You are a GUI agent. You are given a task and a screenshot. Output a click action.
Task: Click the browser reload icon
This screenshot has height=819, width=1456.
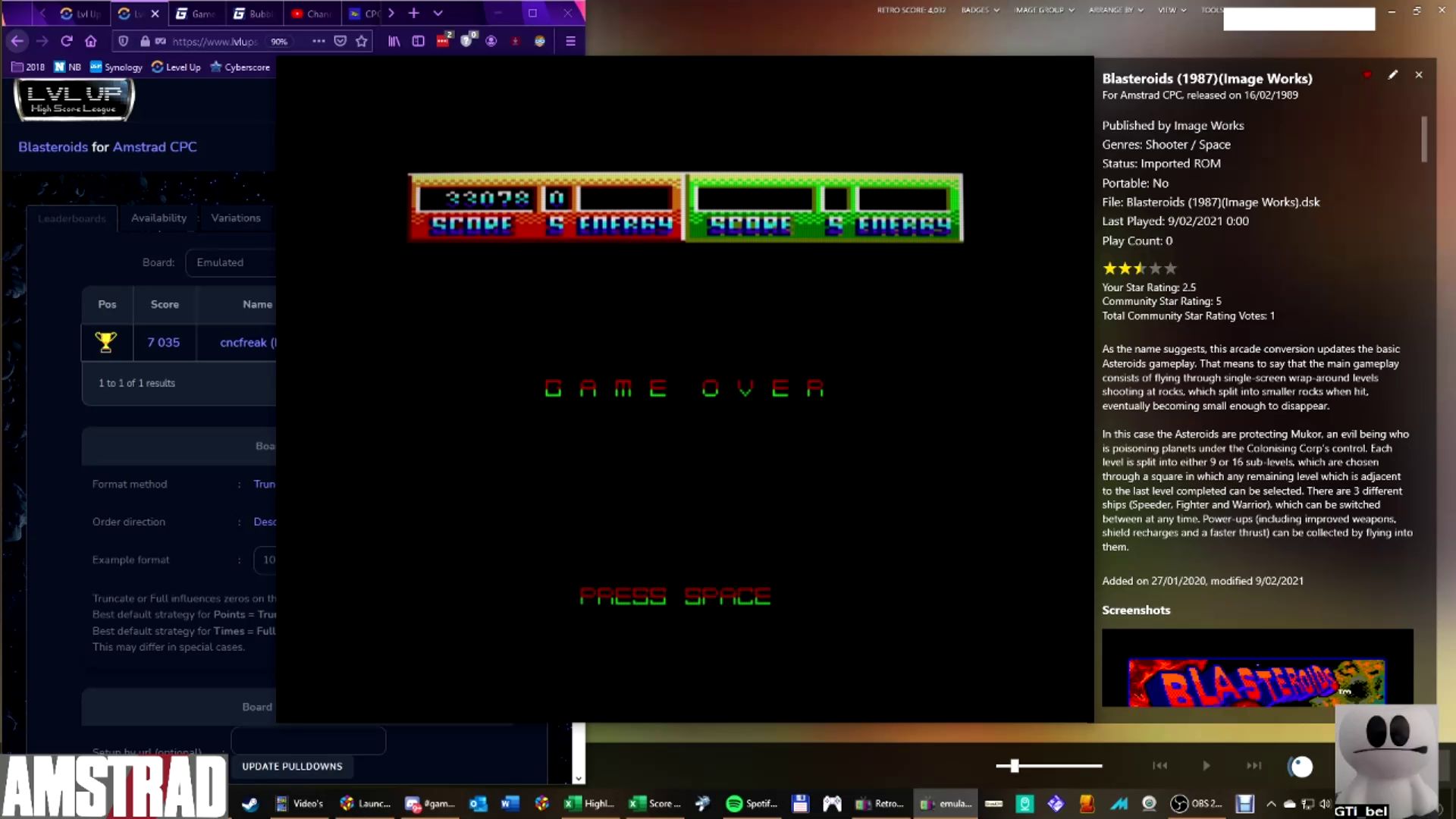click(67, 41)
